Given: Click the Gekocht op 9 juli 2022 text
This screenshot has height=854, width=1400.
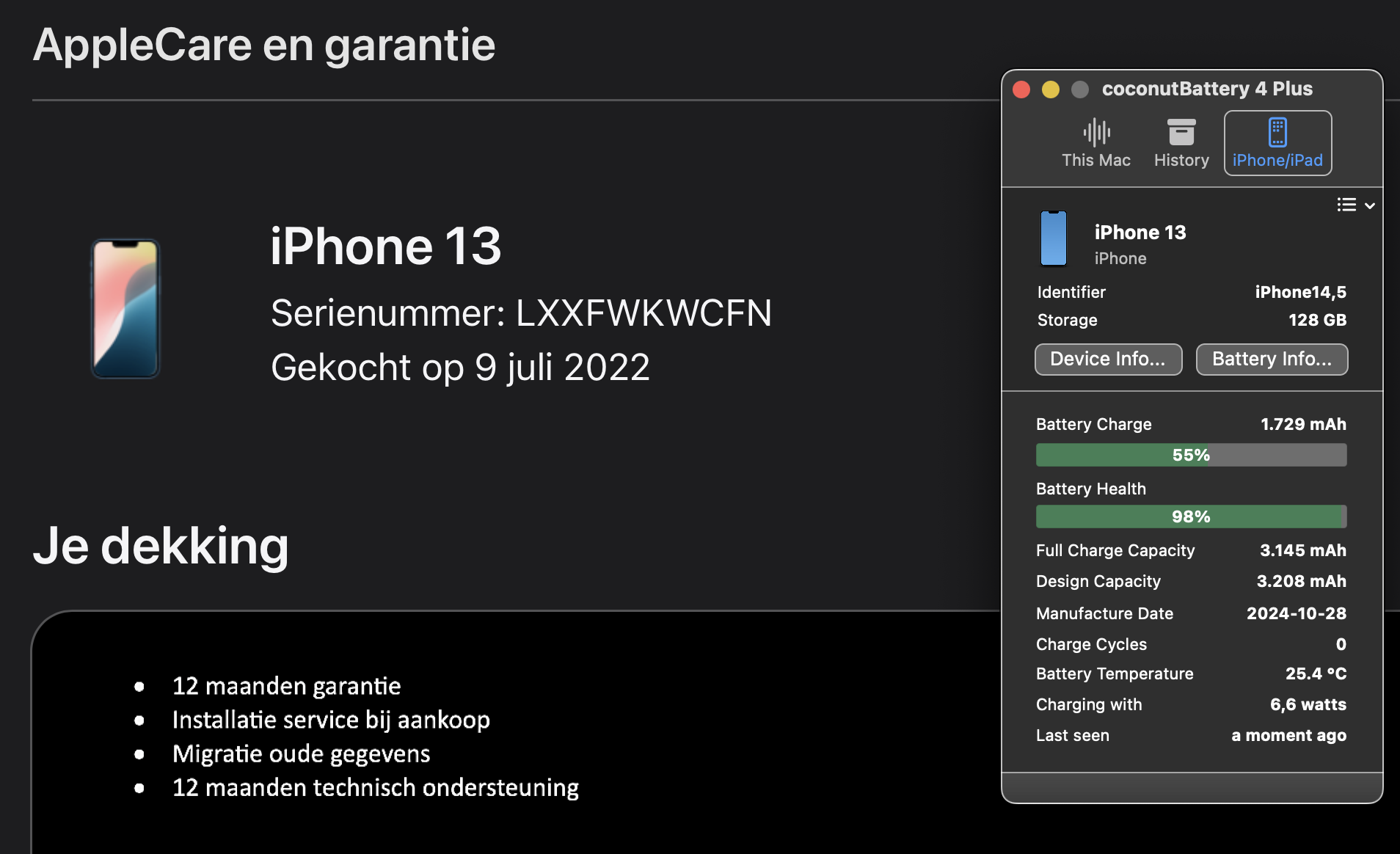Looking at the screenshot, I should [460, 368].
